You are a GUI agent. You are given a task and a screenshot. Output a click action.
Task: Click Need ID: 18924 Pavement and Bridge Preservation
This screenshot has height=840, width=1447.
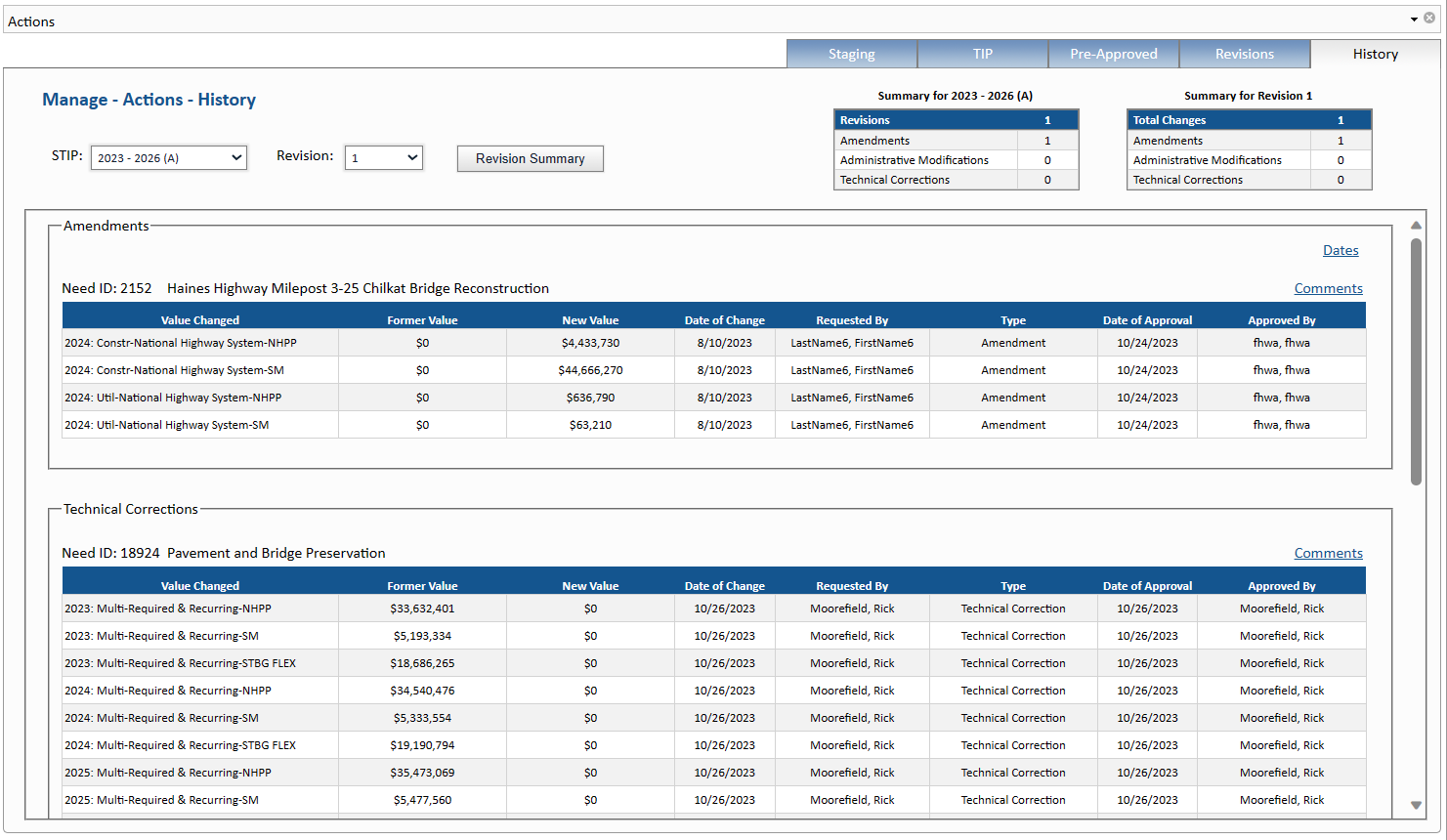(x=224, y=553)
